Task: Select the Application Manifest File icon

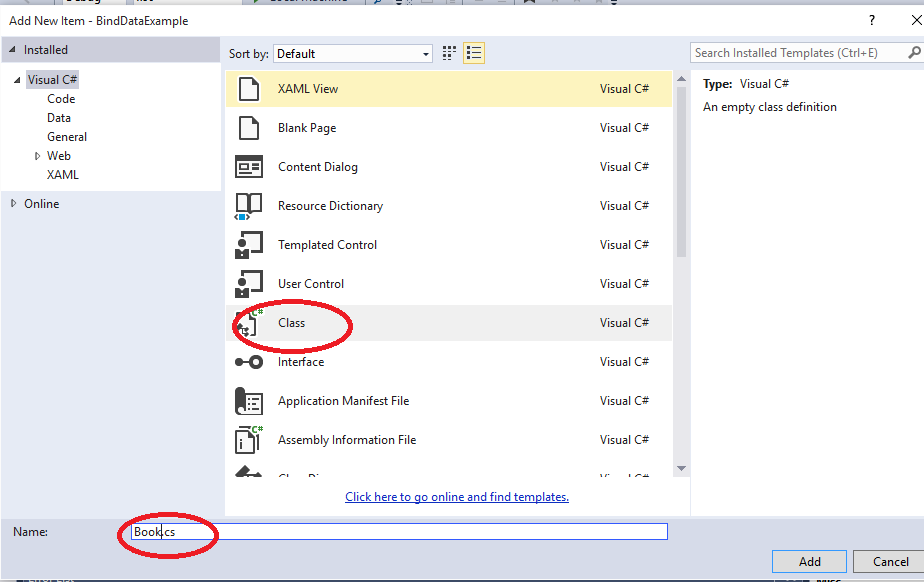Action: pyautogui.click(x=249, y=401)
